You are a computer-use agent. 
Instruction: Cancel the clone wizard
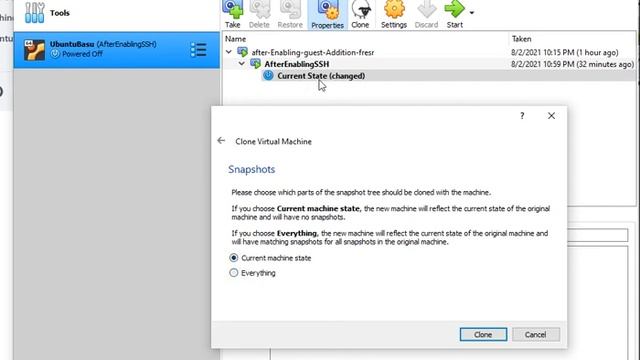coord(536,335)
